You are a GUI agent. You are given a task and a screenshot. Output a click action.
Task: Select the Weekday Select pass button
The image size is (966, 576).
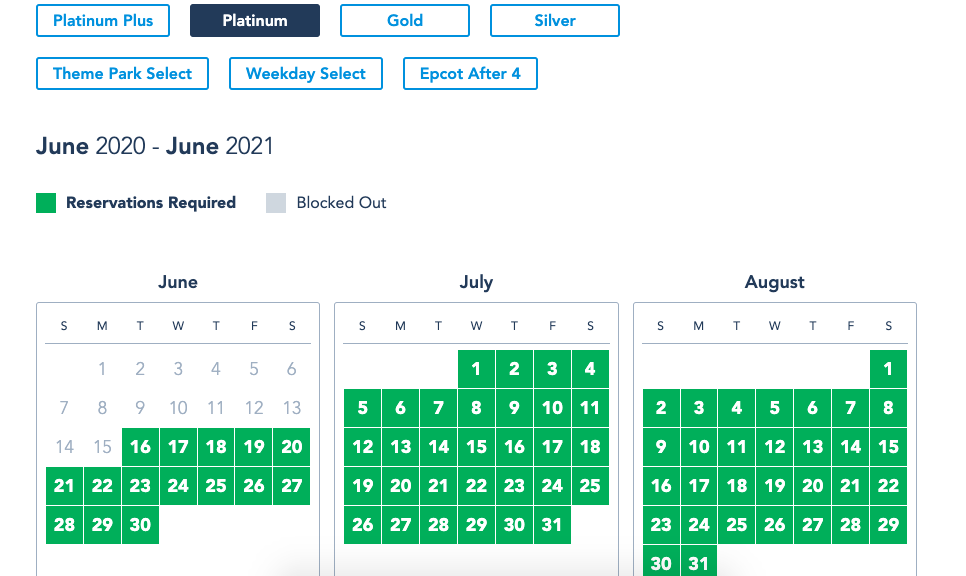coord(306,73)
